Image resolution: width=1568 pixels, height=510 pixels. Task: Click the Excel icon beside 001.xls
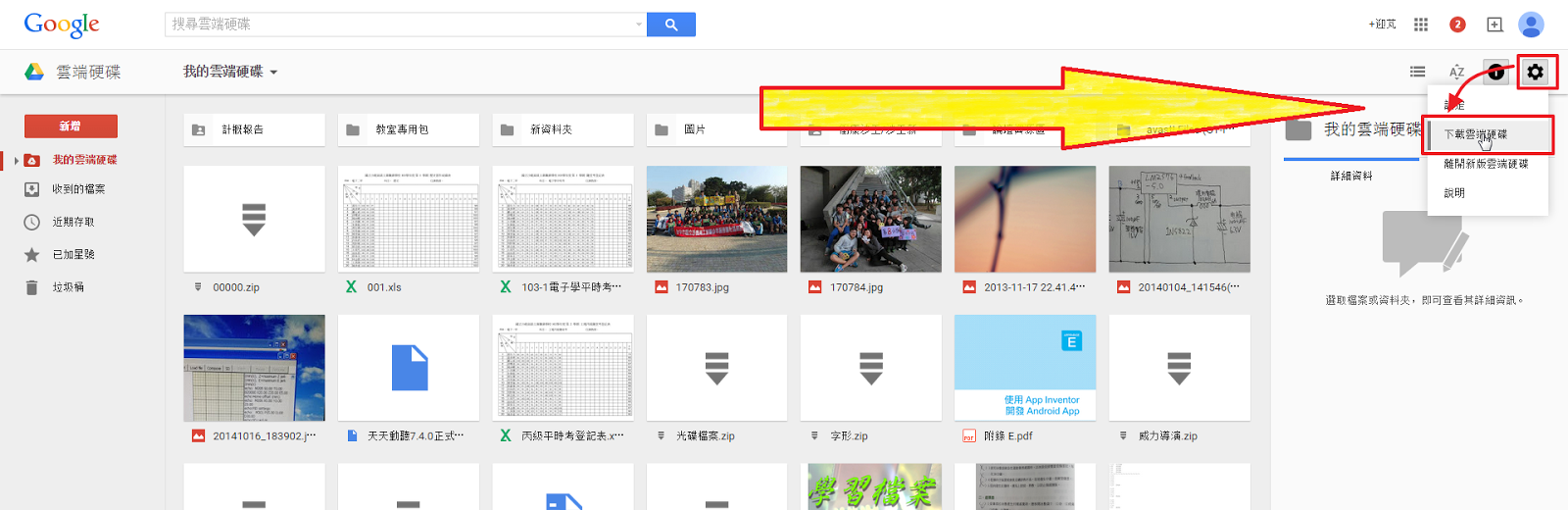[352, 287]
